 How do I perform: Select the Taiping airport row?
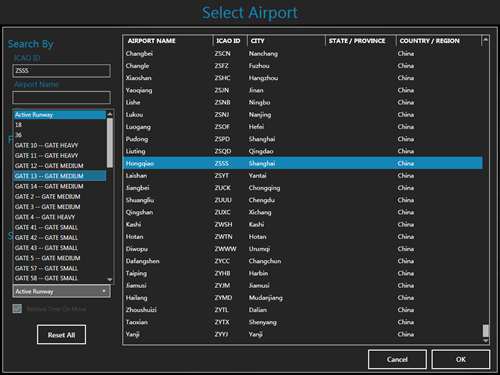[303, 273]
